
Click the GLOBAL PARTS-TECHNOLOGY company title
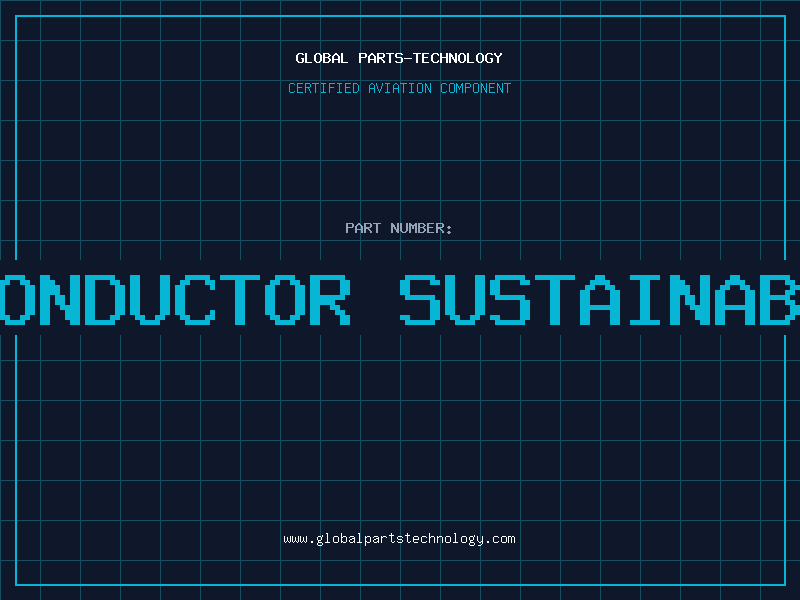pyautogui.click(x=399, y=58)
